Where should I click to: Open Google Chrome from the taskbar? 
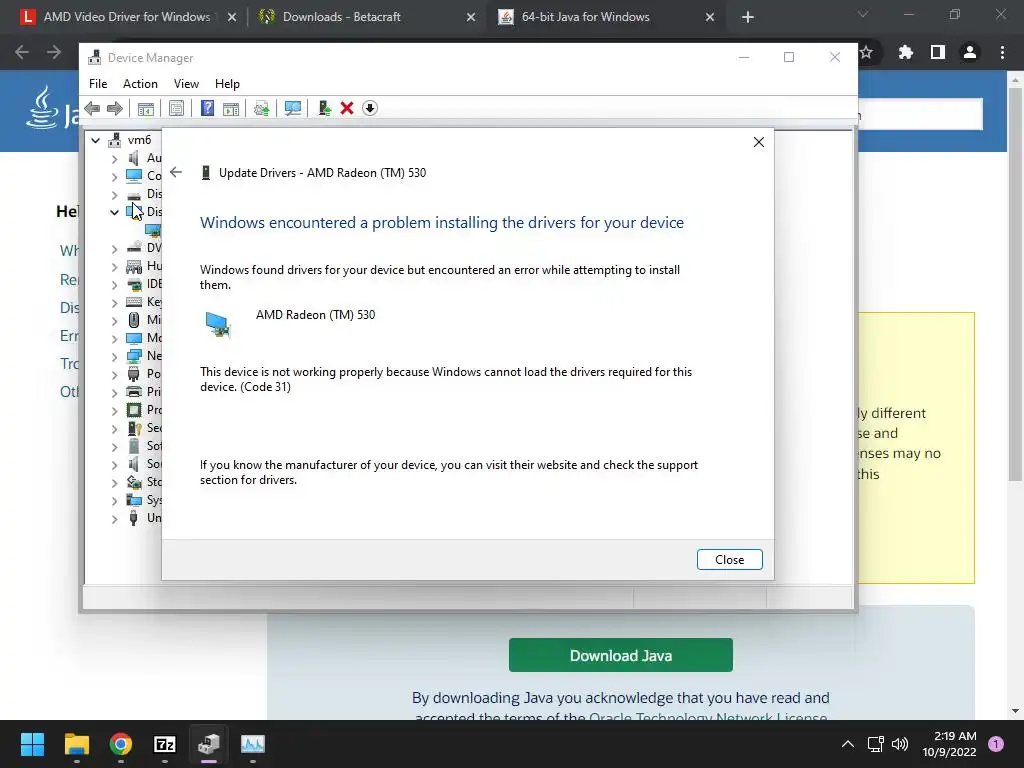click(x=121, y=744)
